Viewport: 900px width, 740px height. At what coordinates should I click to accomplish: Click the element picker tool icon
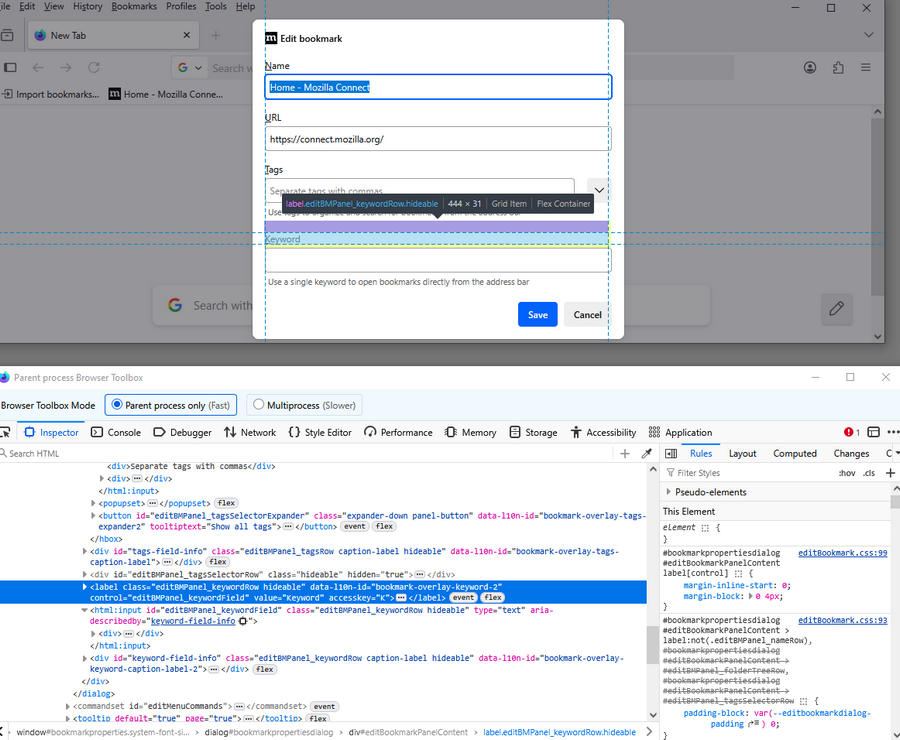pyautogui.click(x=5, y=432)
